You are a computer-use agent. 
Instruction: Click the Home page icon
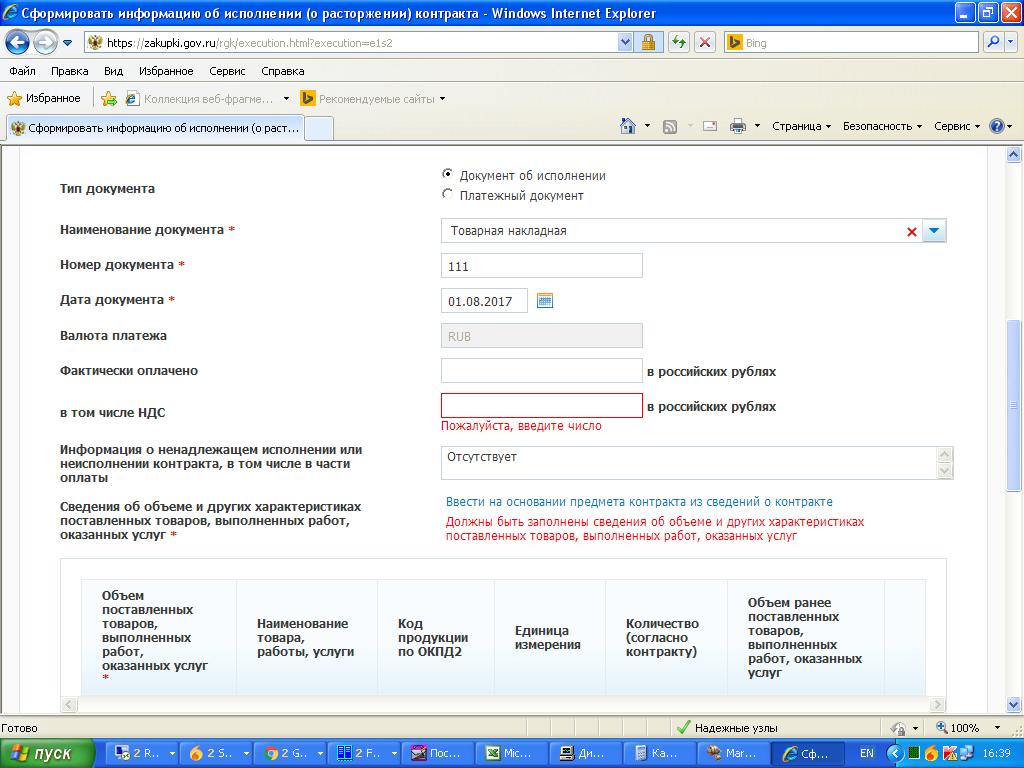pos(628,126)
